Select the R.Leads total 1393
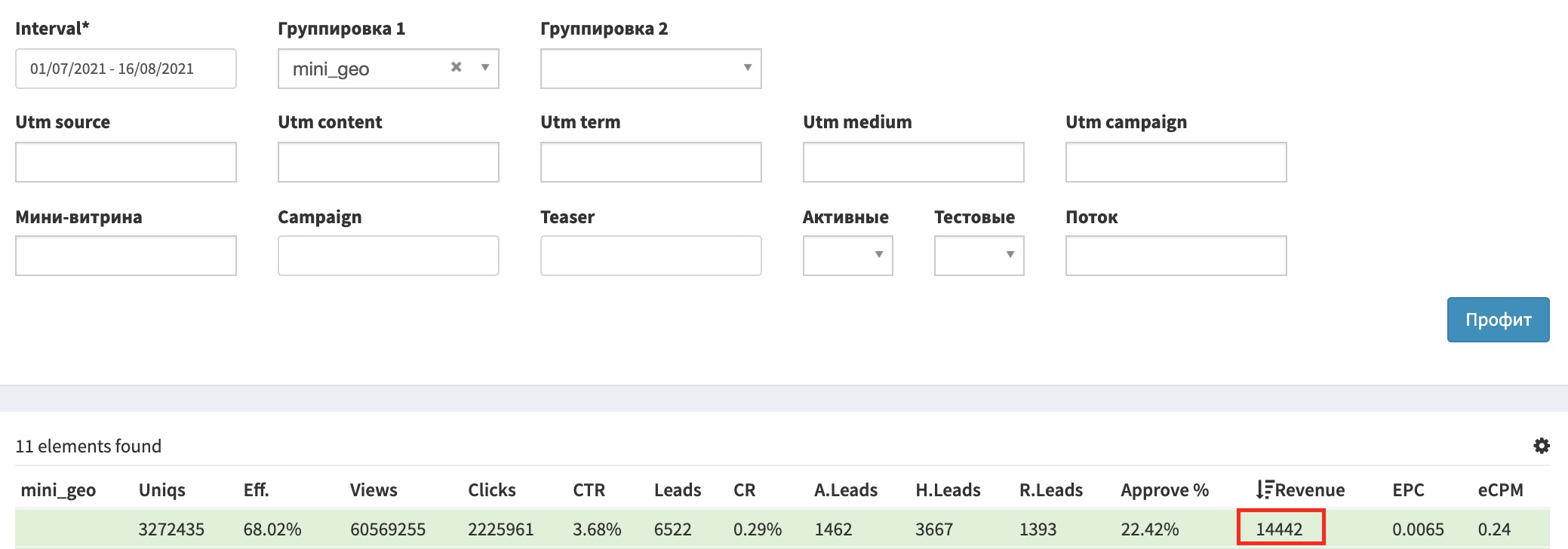Screen dimensions: 1568x549 [1038, 529]
